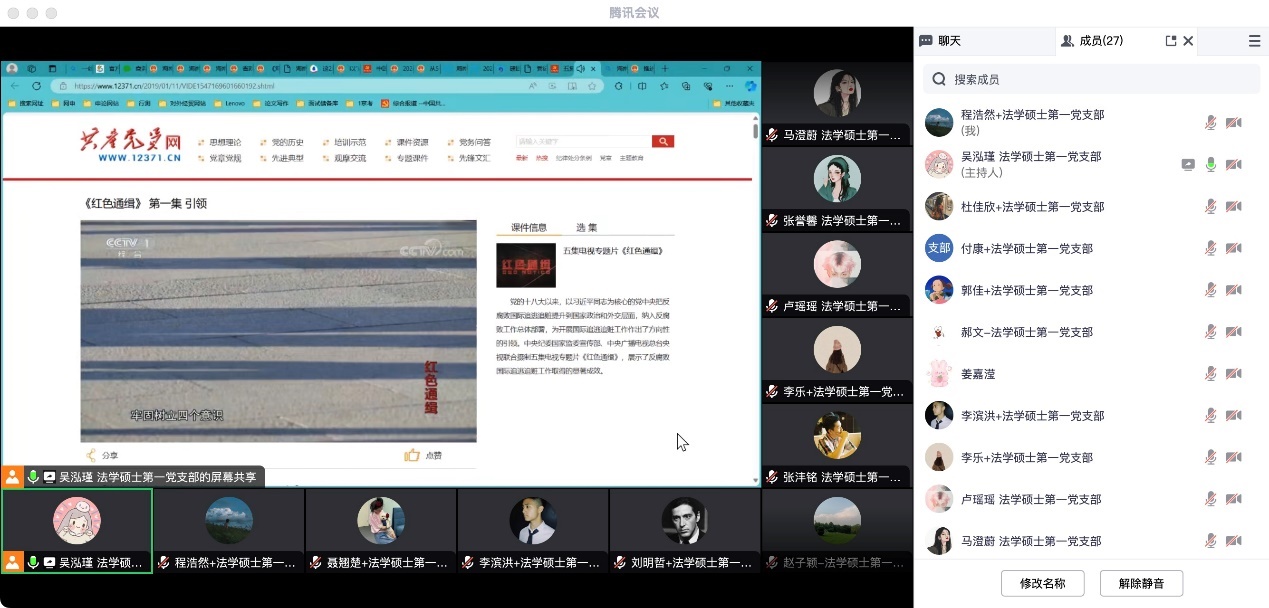Click the camera-off icon for 杜佳欣
The height and width of the screenshot is (608, 1269).
[1234, 207]
